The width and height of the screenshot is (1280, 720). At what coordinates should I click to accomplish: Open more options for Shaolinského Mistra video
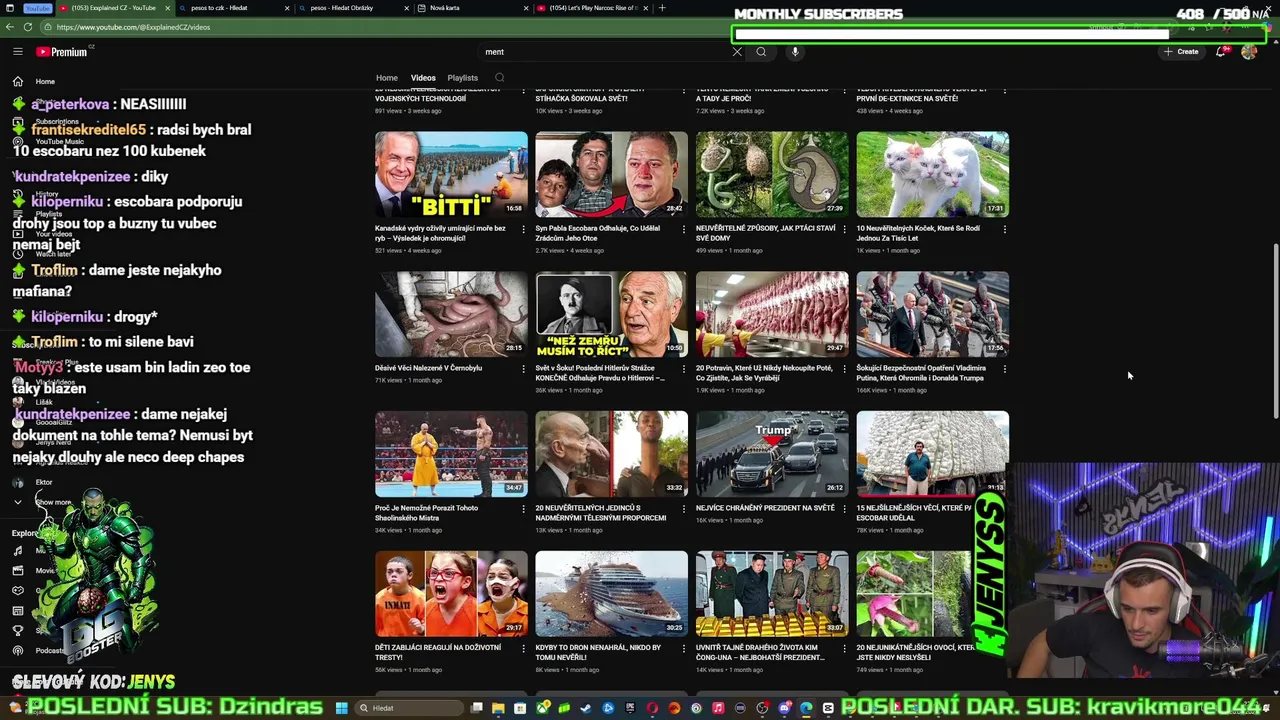[x=523, y=509]
